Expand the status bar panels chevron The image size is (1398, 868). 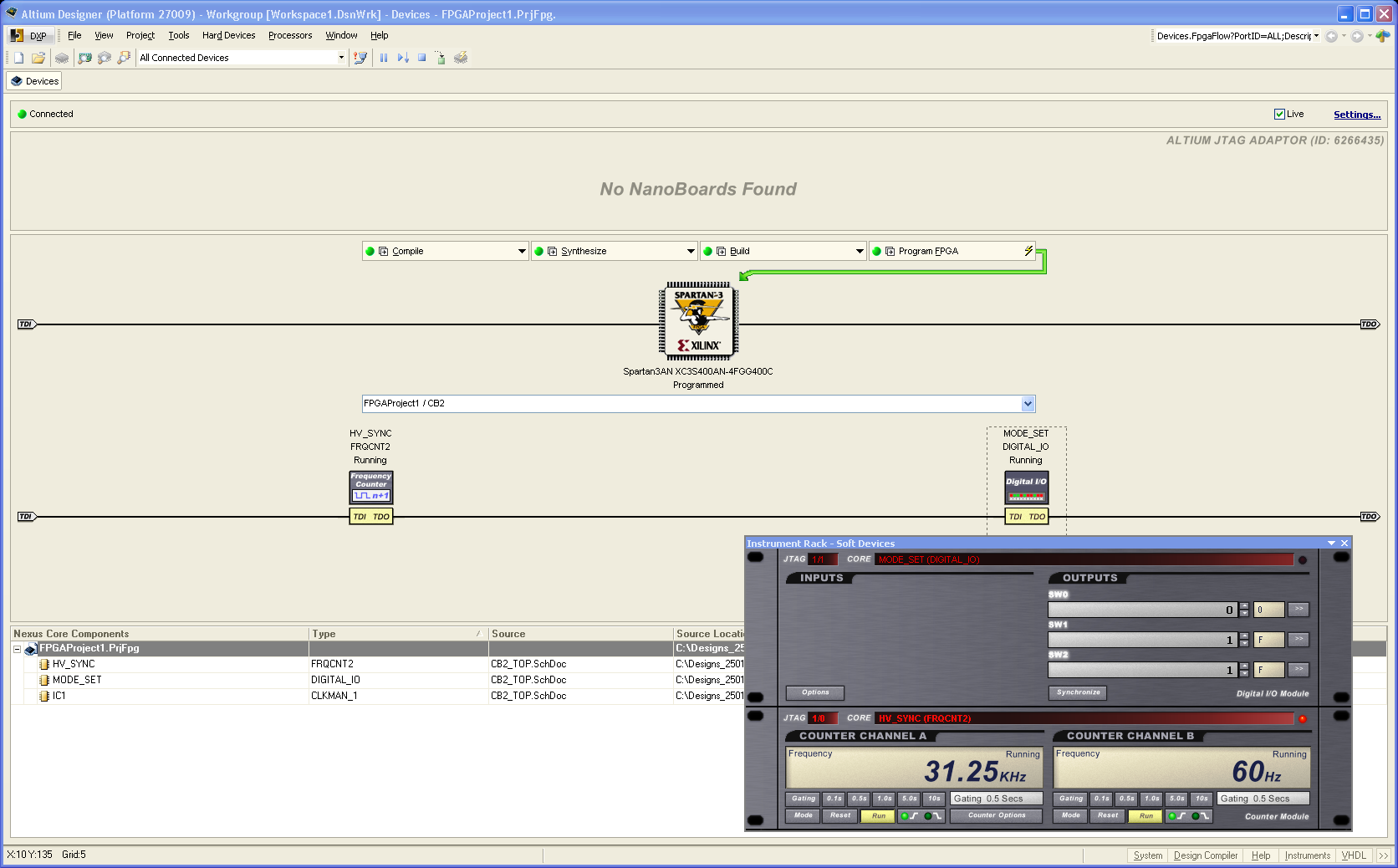pyautogui.click(x=1384, y=855)
